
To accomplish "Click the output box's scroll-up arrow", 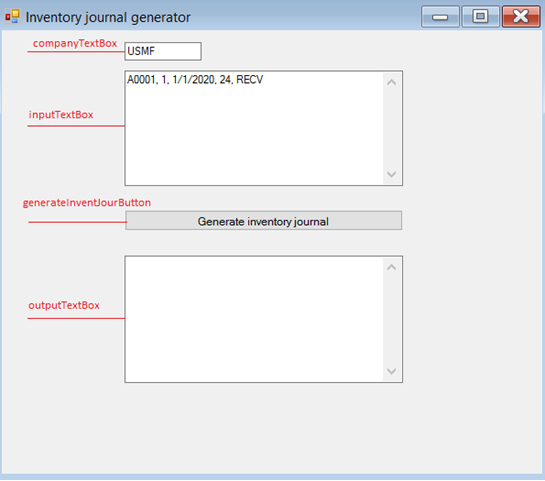I will tap(392, 267).
